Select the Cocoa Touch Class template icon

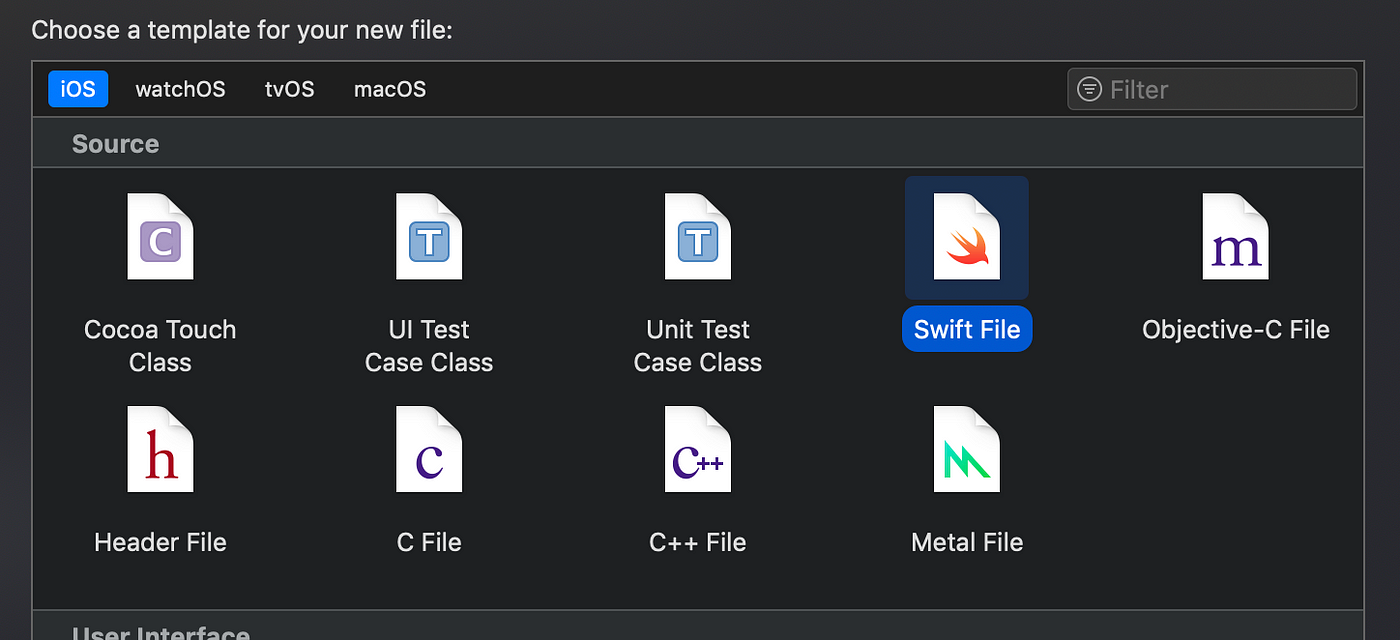(x=160, y=237)
